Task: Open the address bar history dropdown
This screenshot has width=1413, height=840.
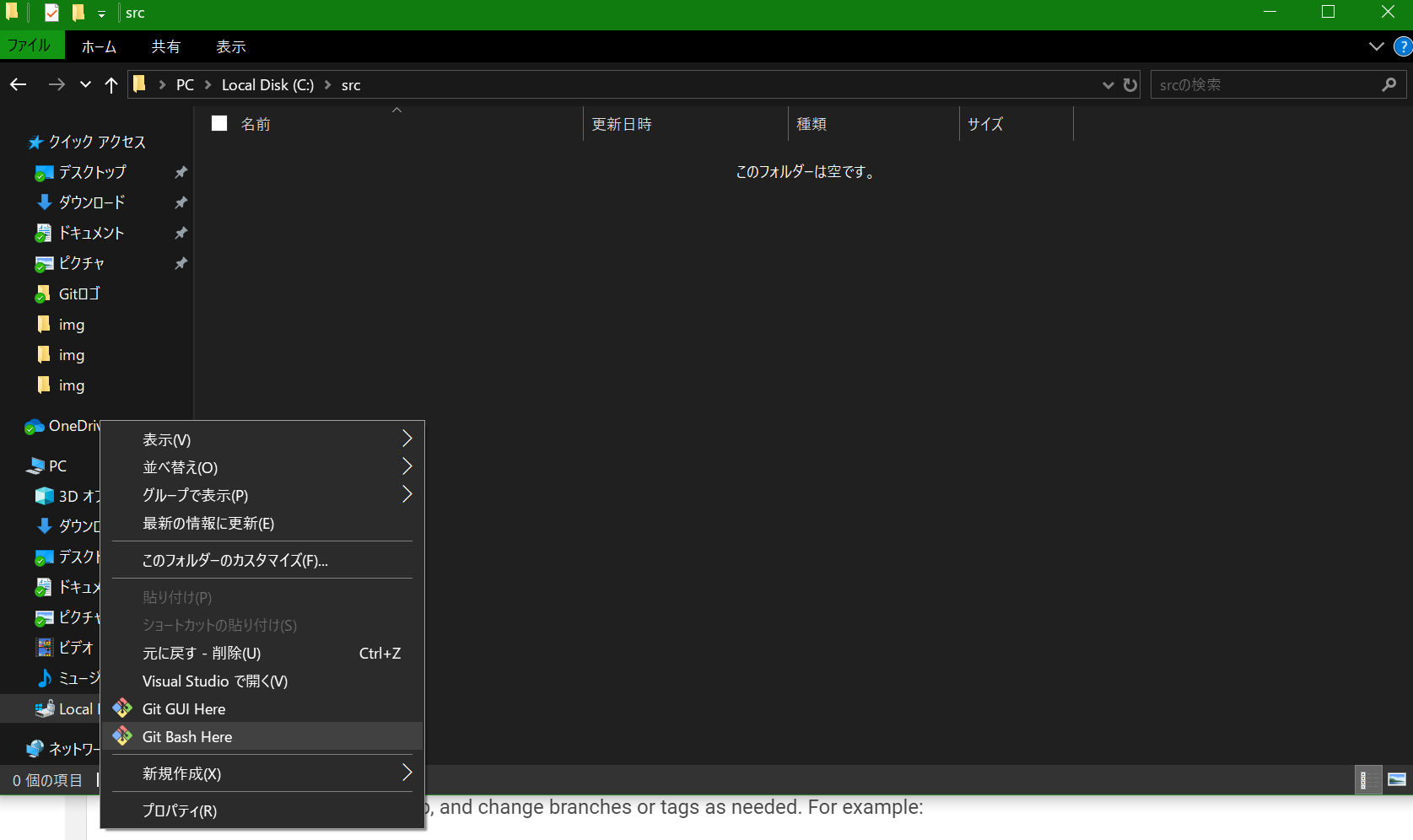Action: point(1108,84)
